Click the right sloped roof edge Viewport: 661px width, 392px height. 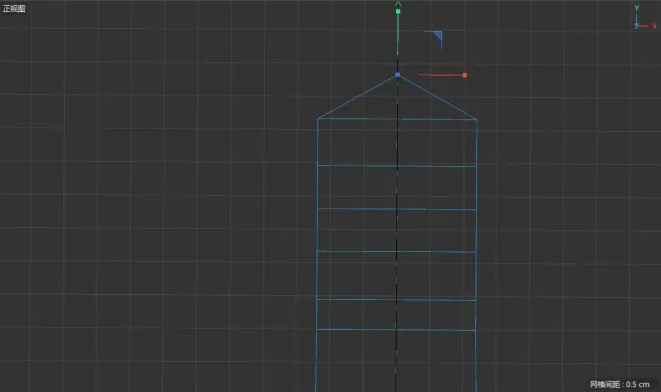coord(437,97)
